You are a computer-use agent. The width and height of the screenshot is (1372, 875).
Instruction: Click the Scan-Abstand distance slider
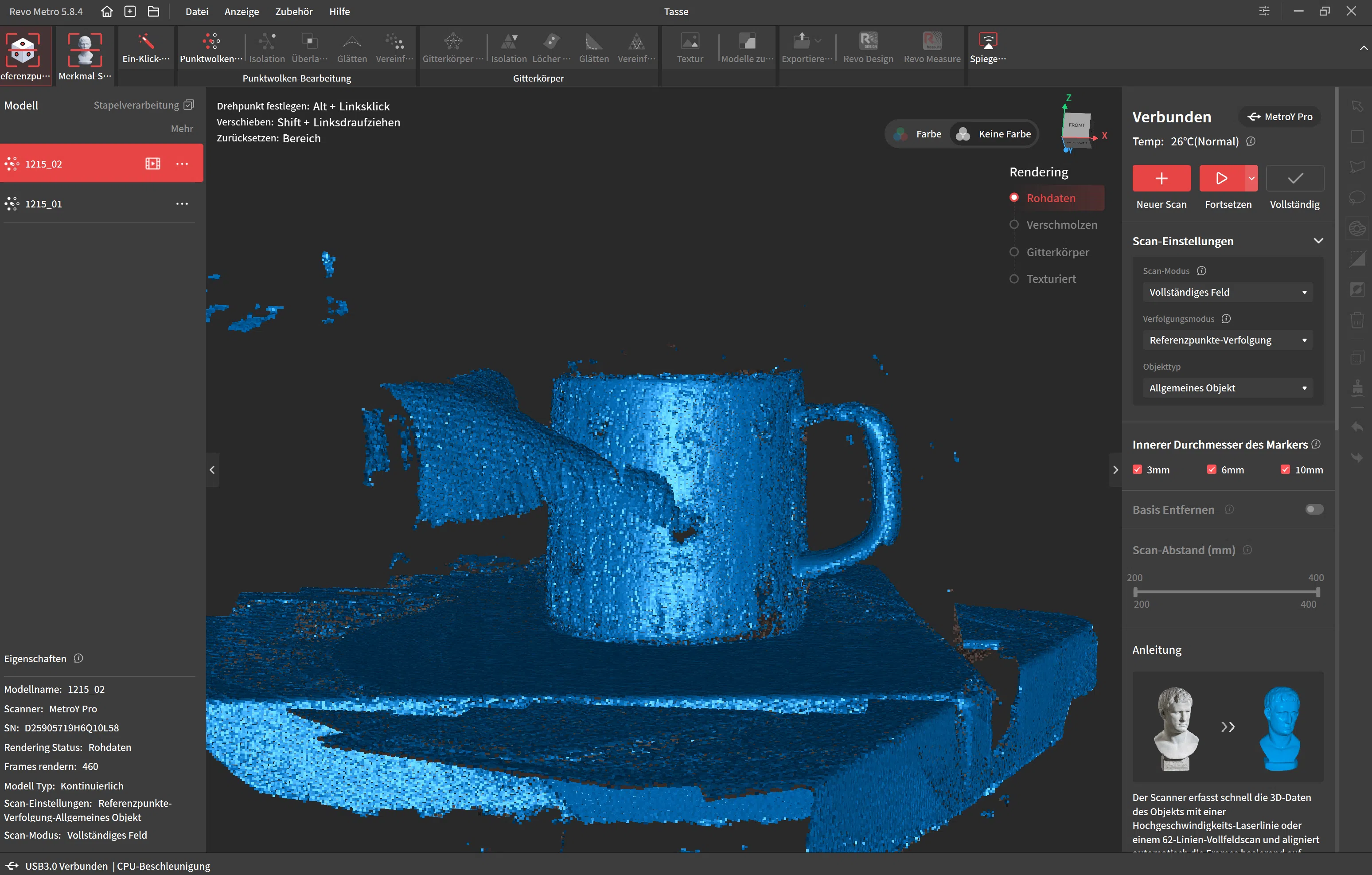point(1226,592)
